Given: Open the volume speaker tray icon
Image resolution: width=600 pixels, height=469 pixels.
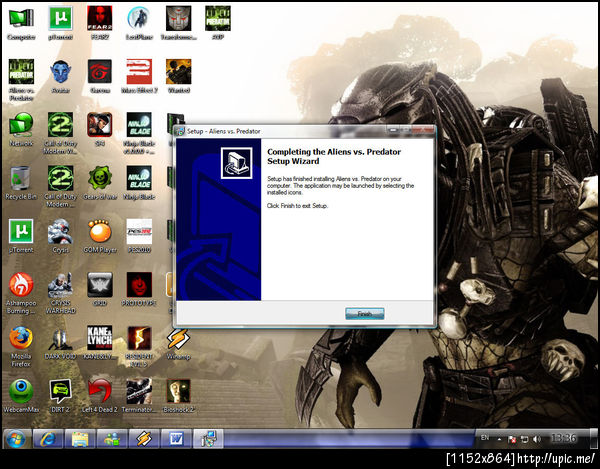Looking at the screenshot, I should pos(537,439).
